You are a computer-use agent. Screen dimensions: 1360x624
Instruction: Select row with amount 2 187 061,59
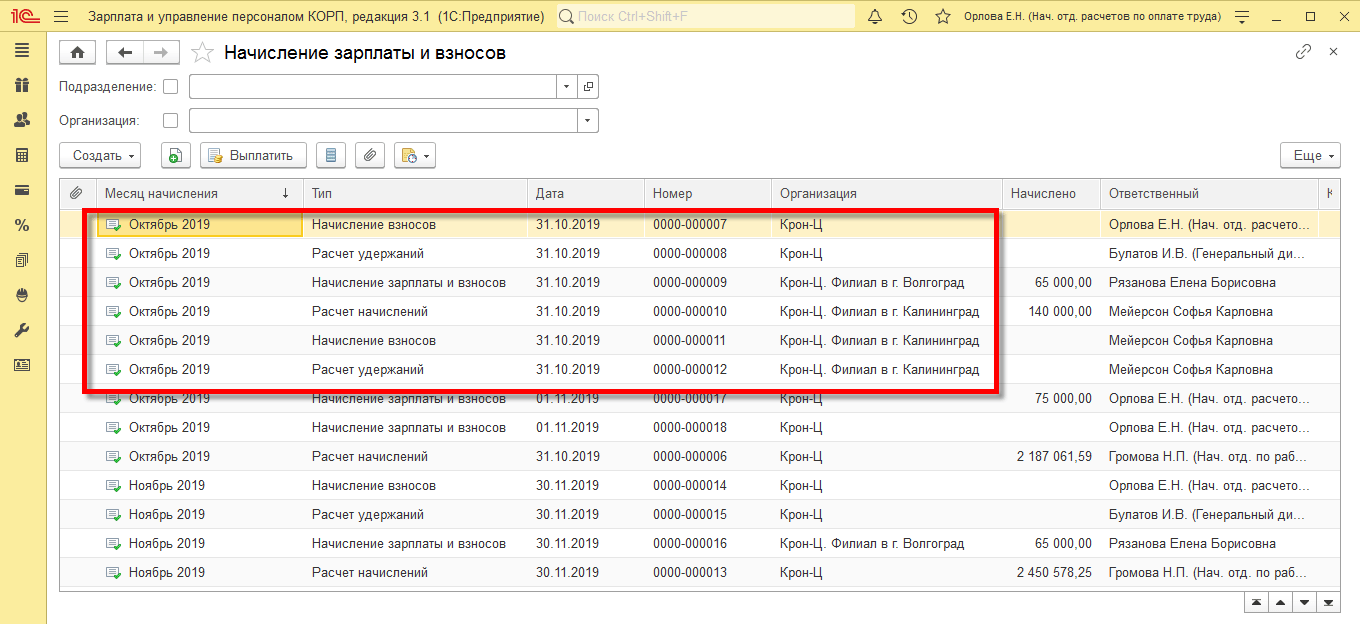[700, 457]
